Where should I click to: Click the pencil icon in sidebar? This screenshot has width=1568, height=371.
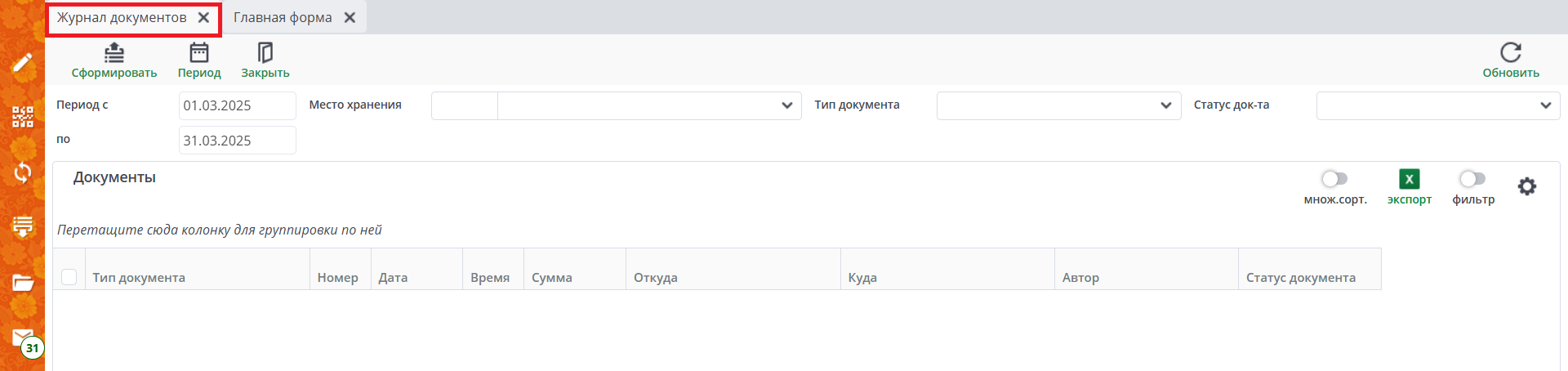(x=23, y=62)
